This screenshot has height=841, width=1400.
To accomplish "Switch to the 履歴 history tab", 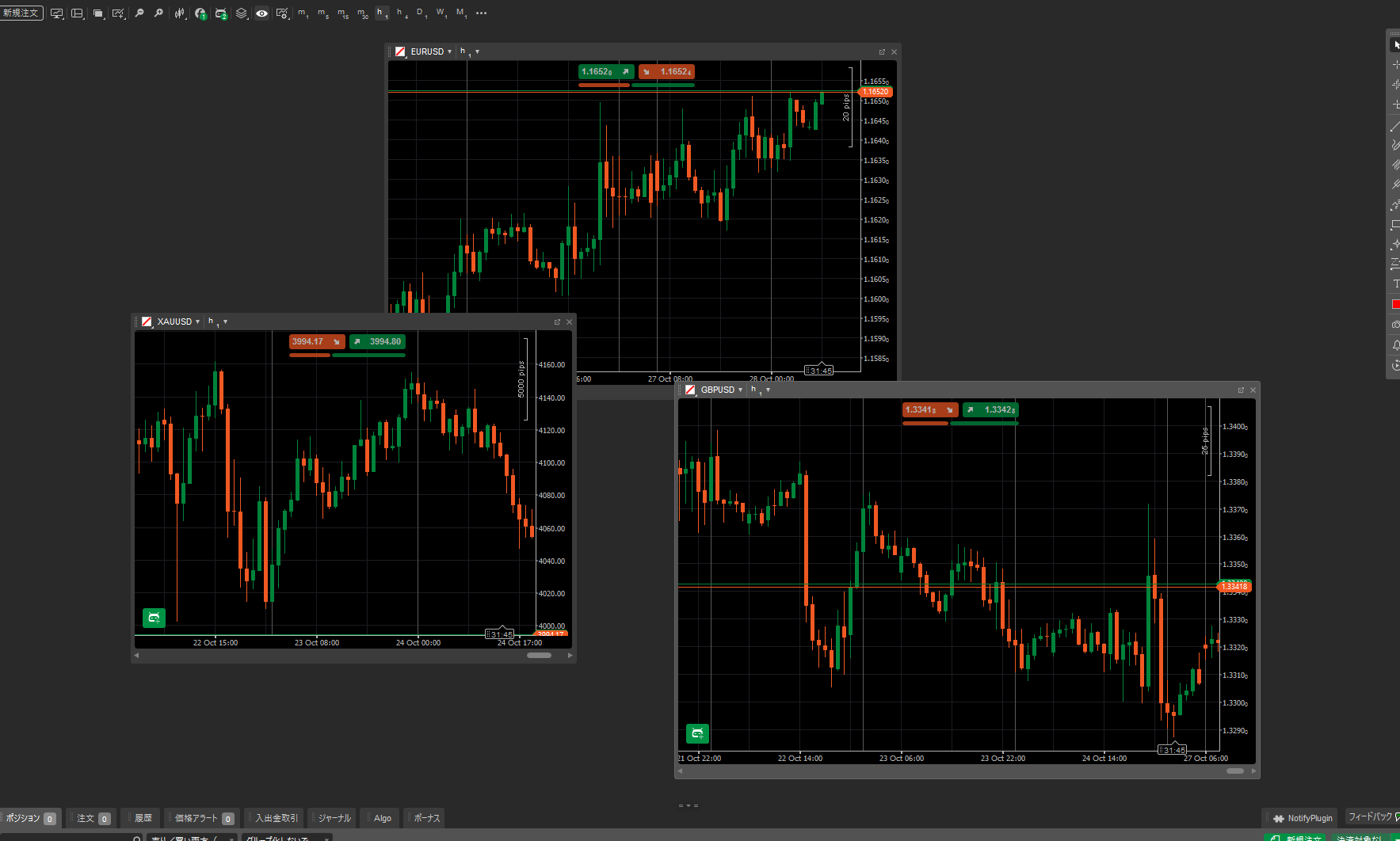I will 143,818.
